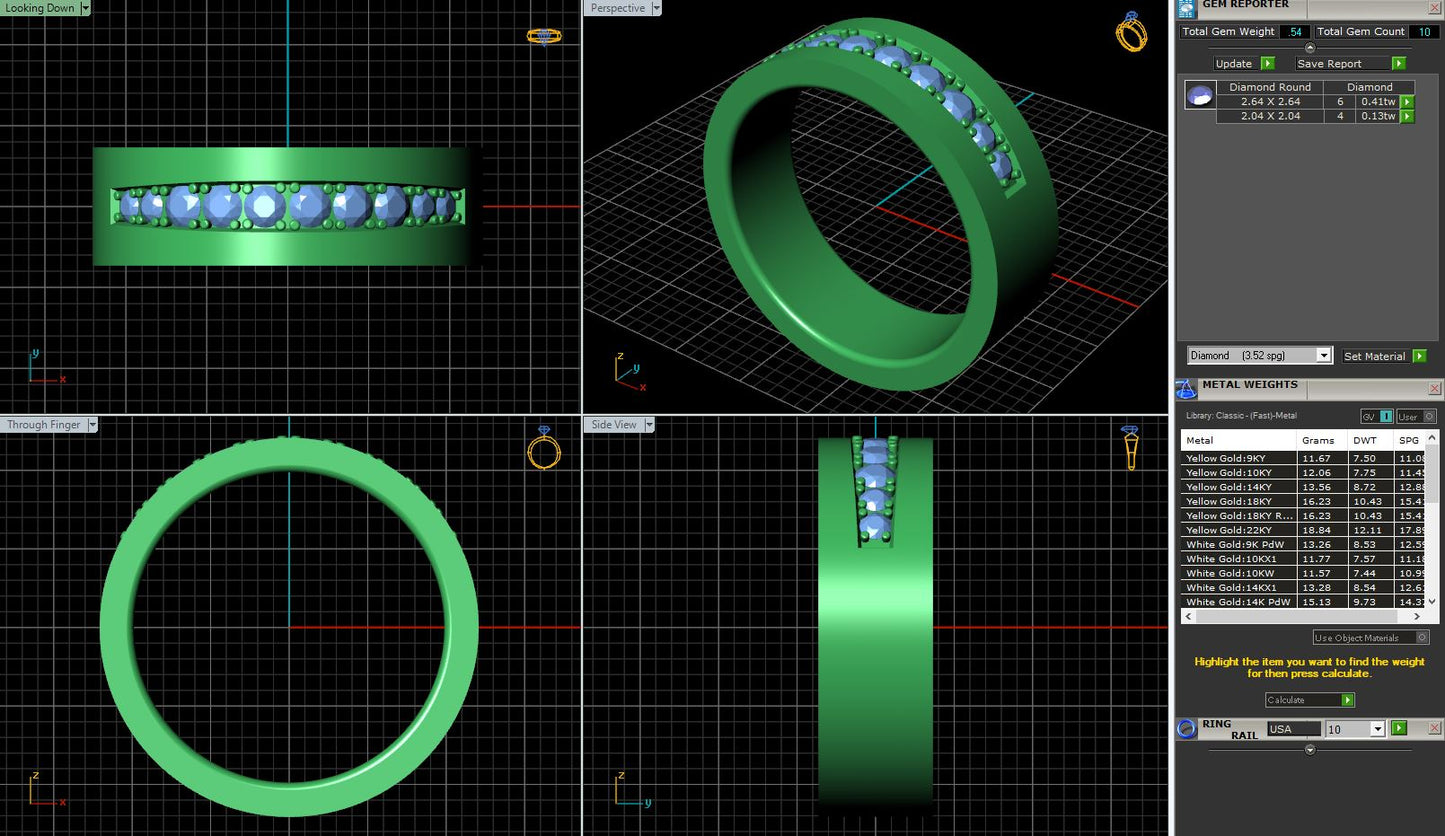
Task: Open the Side View viewport menu
Action: [x=650, y=425]
